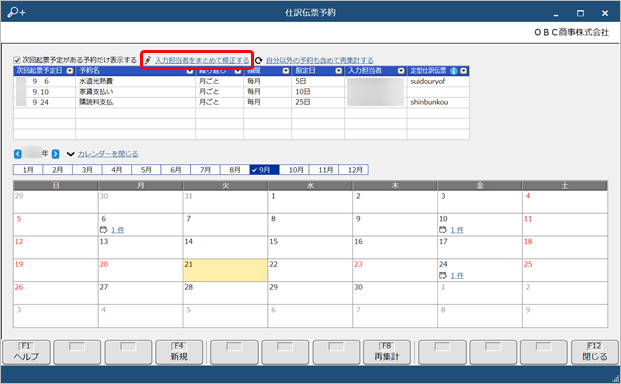Click the suidouryof cell
Screen dimensions: 621x384
tap(438, 81)
